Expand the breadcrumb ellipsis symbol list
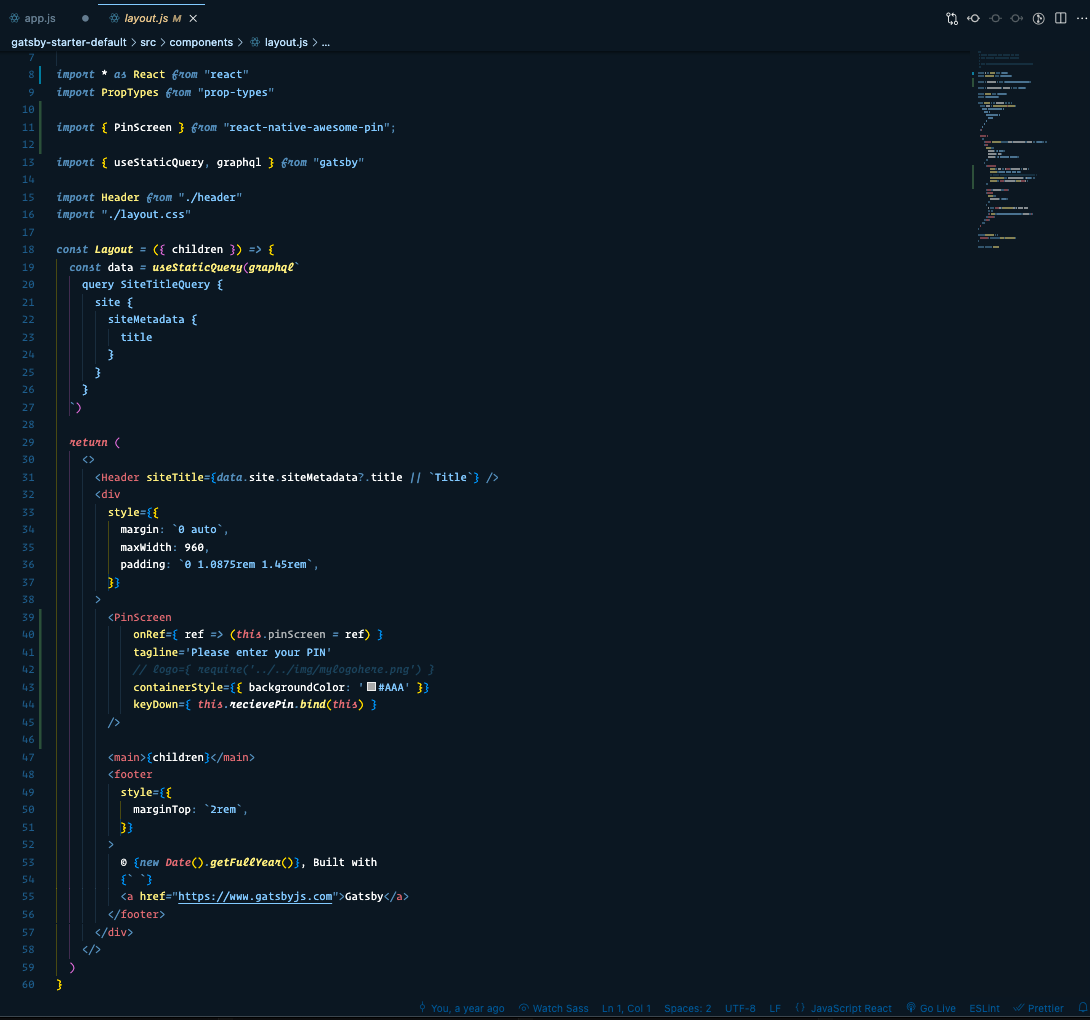1090x1020 pixels. [325, 42]
